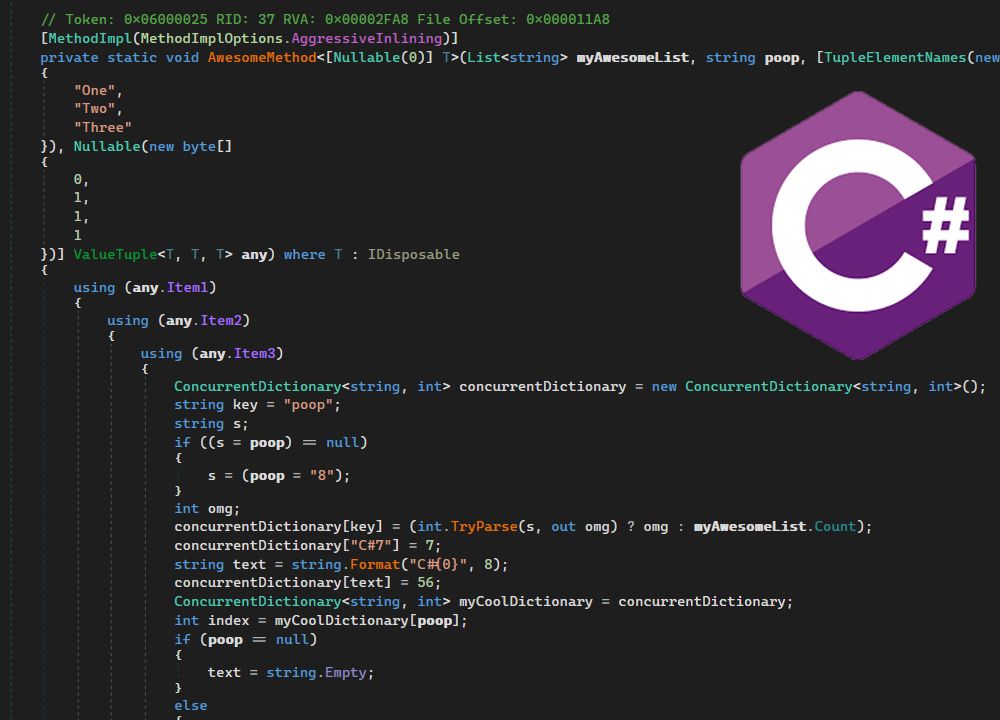Click the value 56
Screen dimensions: 1000x720
pos(425,583)
